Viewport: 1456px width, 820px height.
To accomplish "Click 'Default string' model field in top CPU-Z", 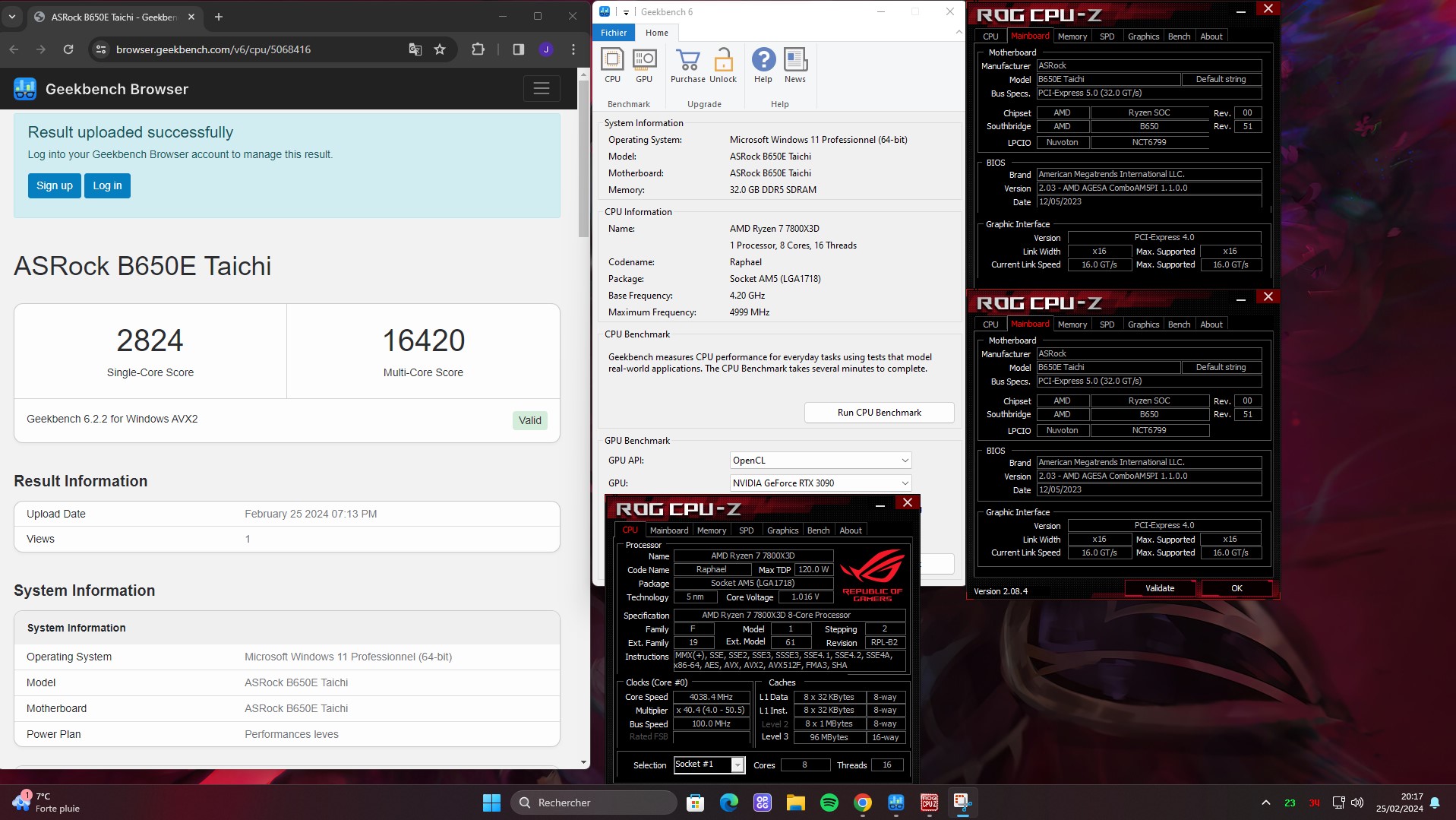I will (x=1221, y=80).
